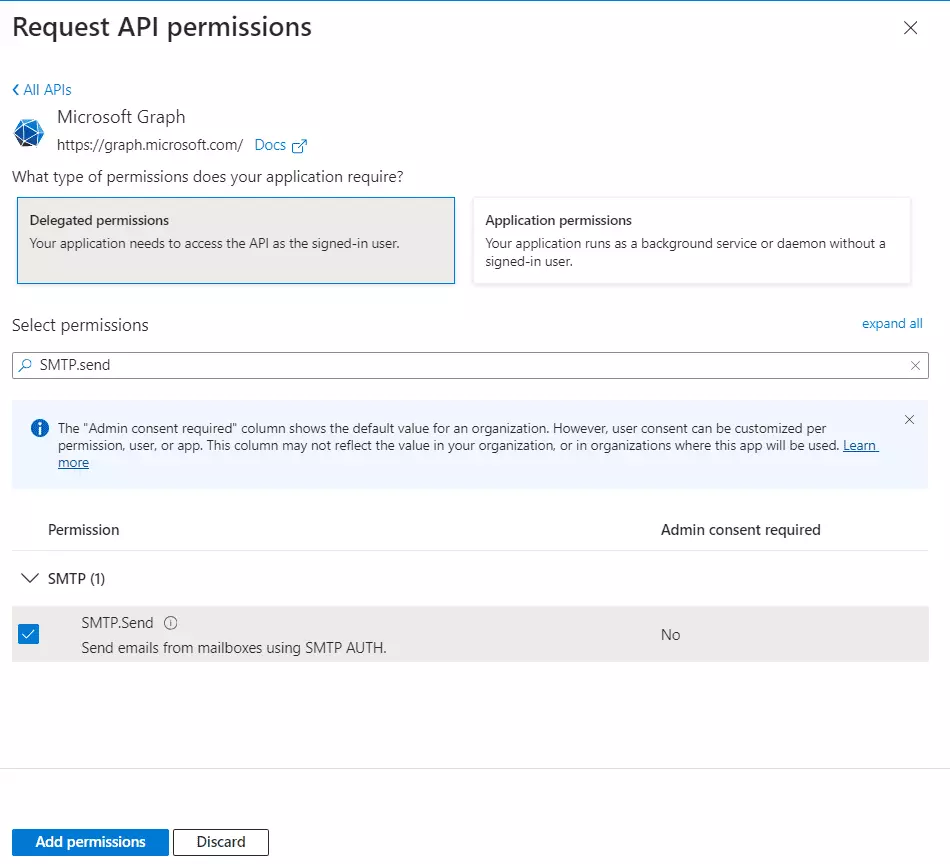
Task: Clear the SMTP.send search with the X icon
Action: 915,365
